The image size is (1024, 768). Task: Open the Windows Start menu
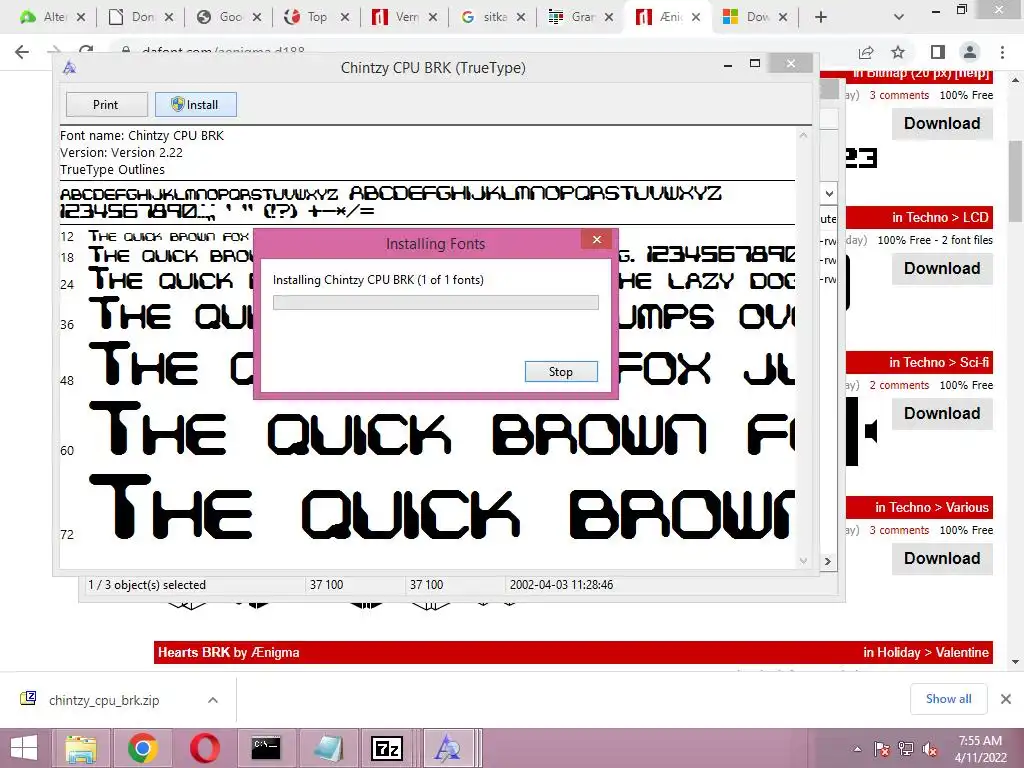(x=24, y=748)
